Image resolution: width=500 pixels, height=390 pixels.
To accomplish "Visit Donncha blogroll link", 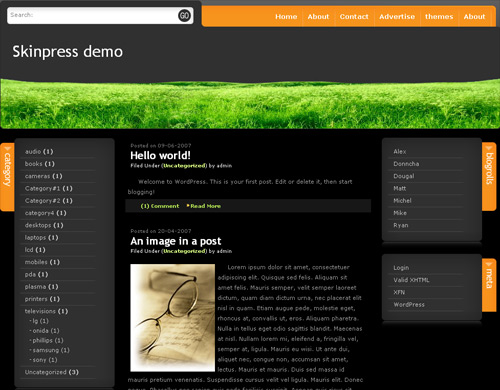I will [x=406, y=164].
